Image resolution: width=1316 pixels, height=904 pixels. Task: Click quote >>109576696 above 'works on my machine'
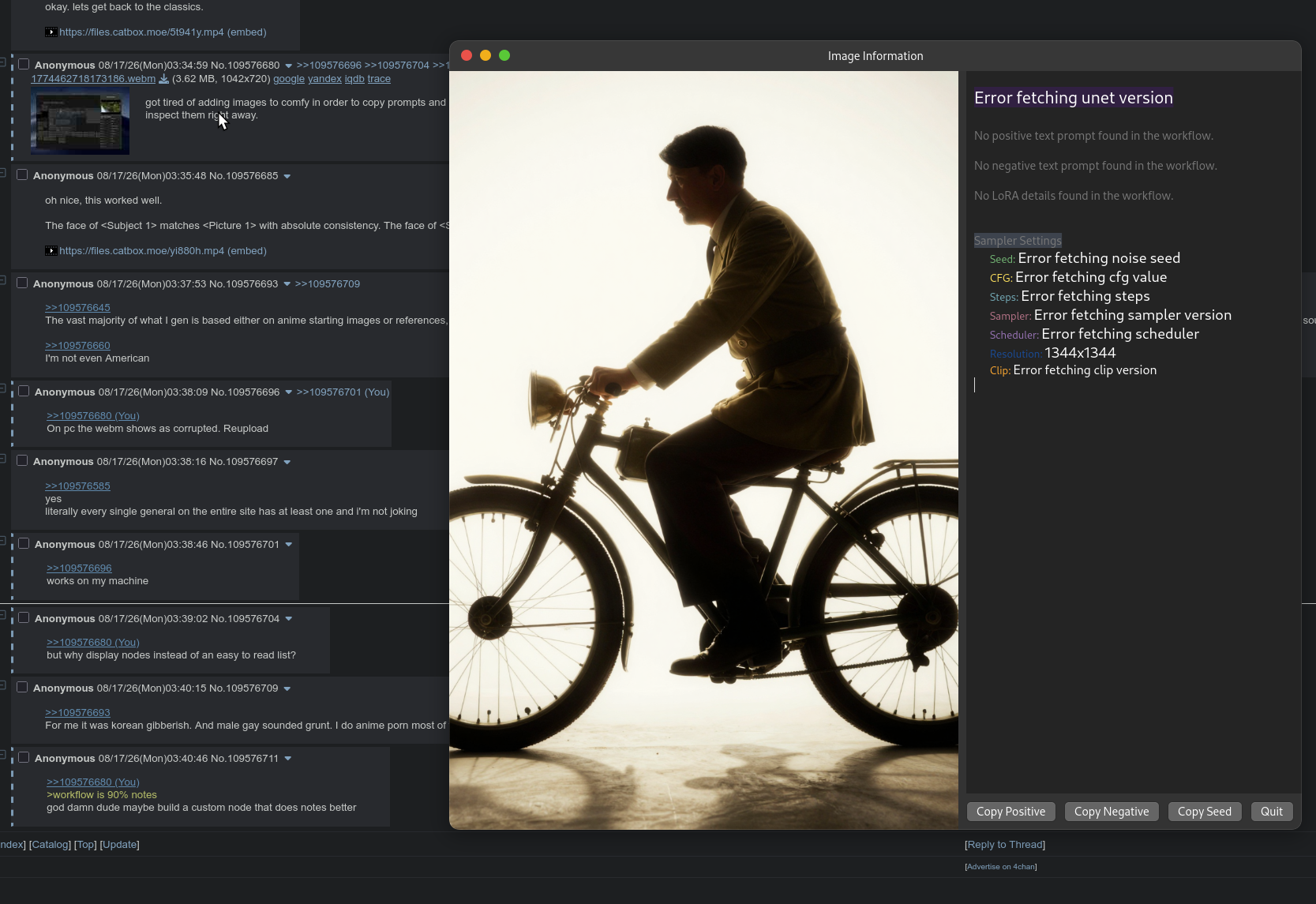tap(79, 568)
